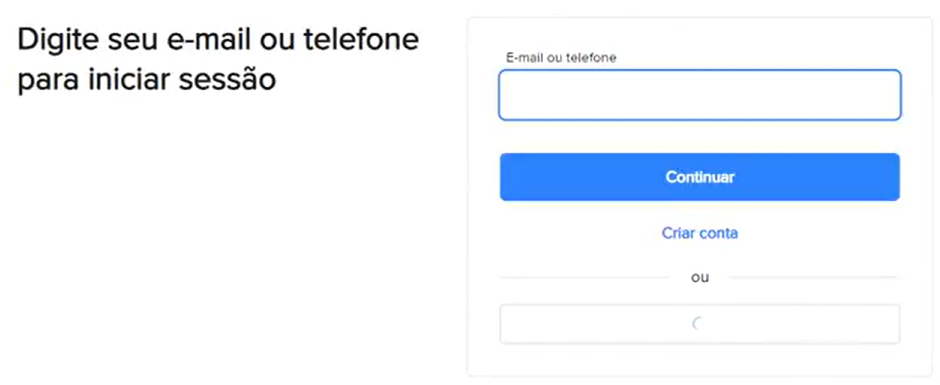The height and width of the screenshot is (385, 940).
Task: Click the 'para iniciar sessão' heading line
Action: [147, 79]
